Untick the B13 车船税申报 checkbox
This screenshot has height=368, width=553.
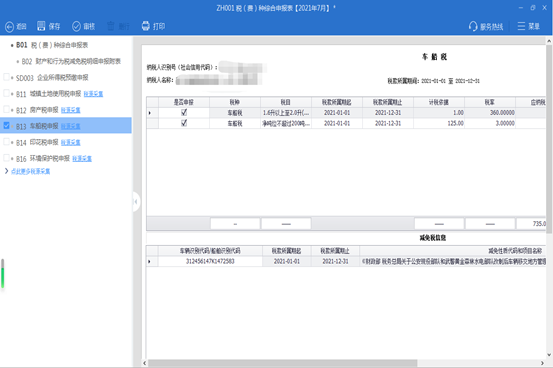coord(6,126)
